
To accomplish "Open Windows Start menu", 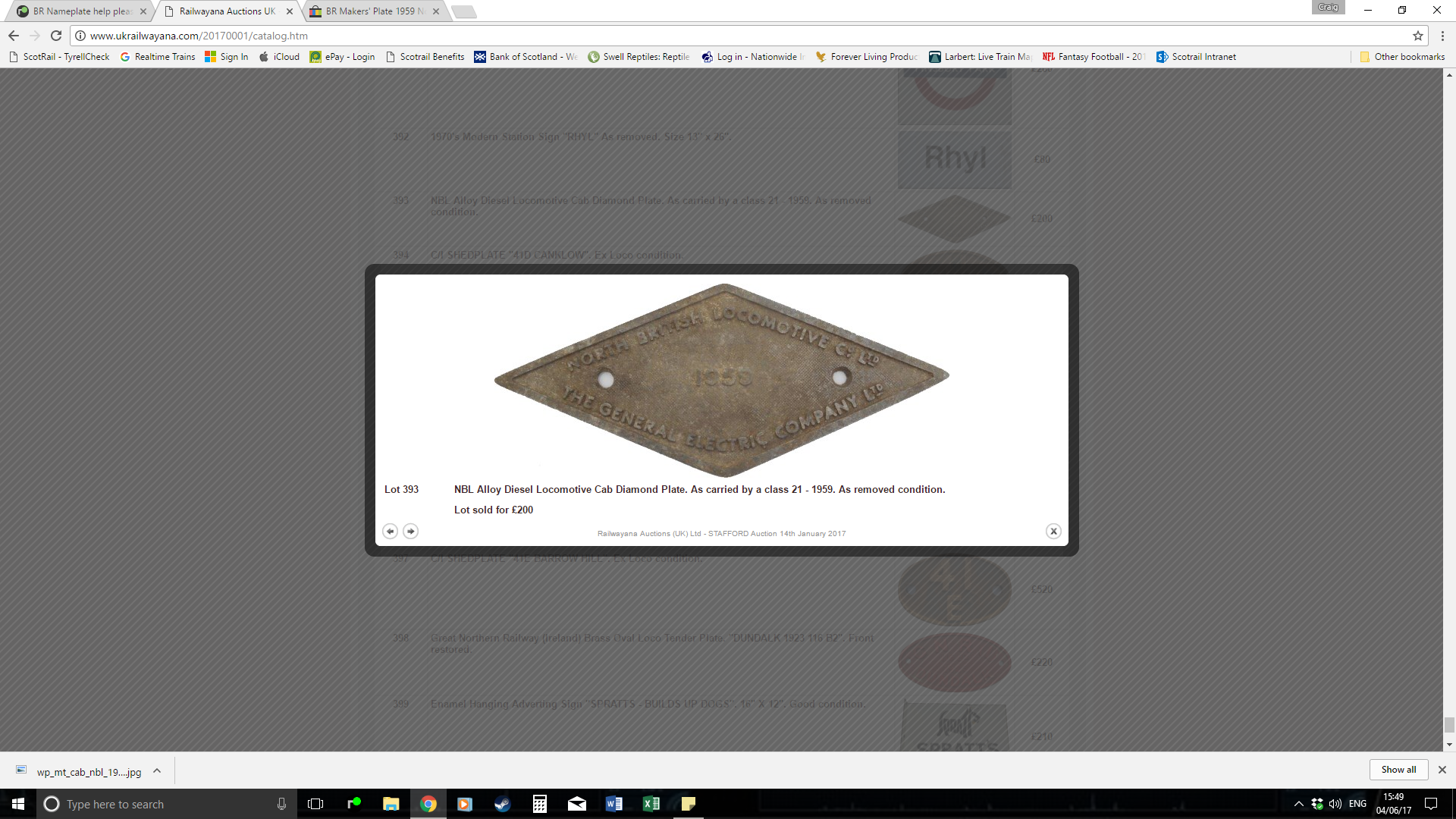I will coord(18,804).
